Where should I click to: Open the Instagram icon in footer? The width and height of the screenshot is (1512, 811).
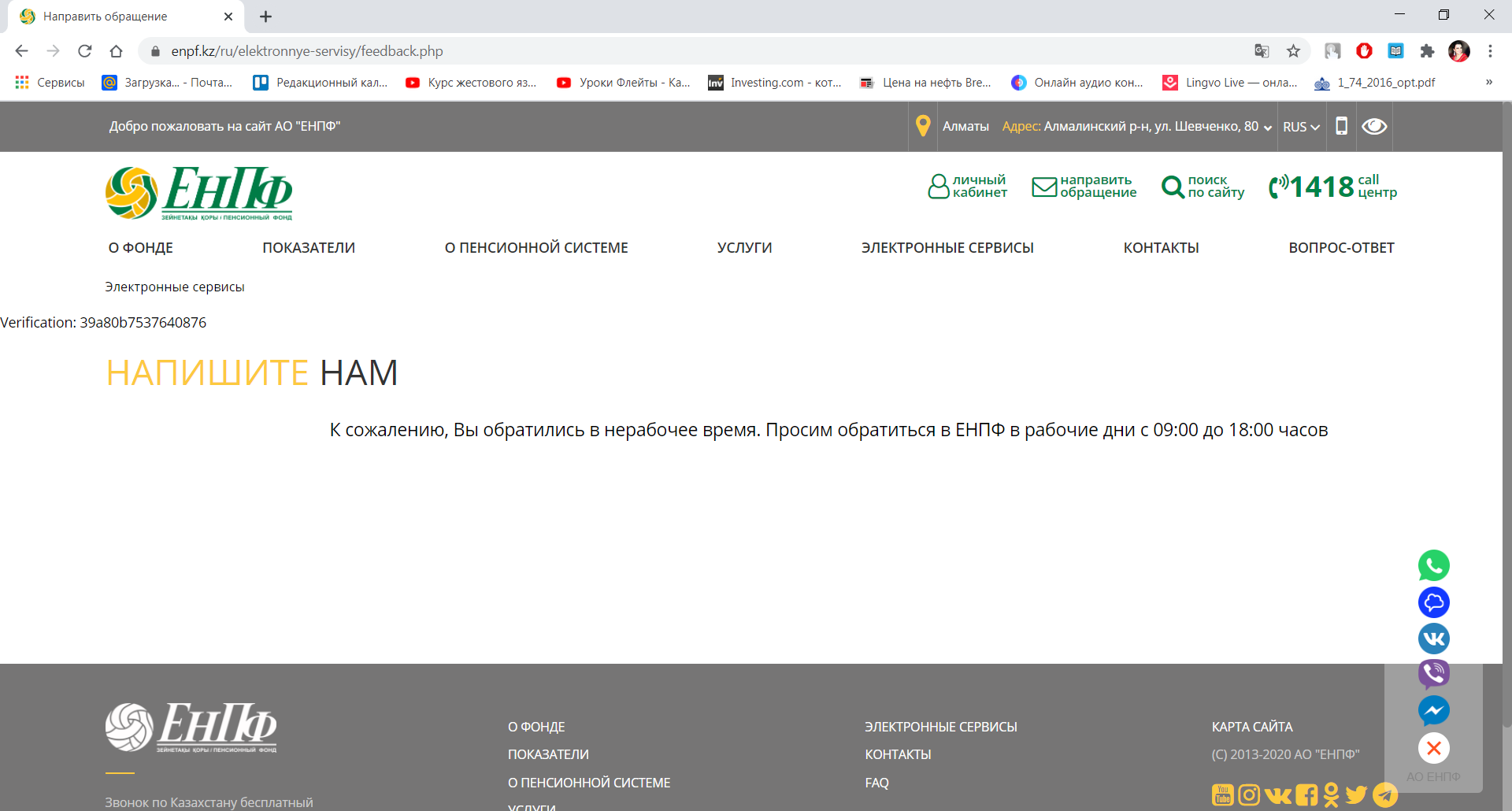point(1249,794)
